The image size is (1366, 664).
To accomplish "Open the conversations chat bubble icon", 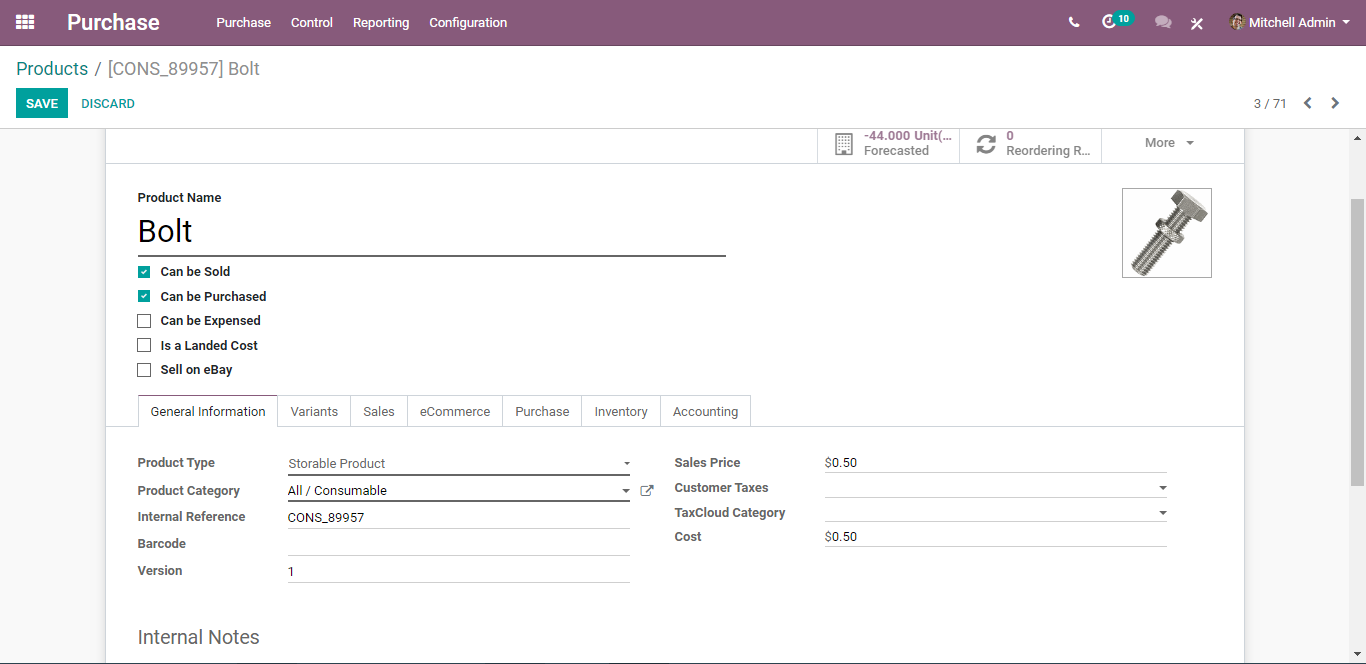I will (x=1163, y=22).
